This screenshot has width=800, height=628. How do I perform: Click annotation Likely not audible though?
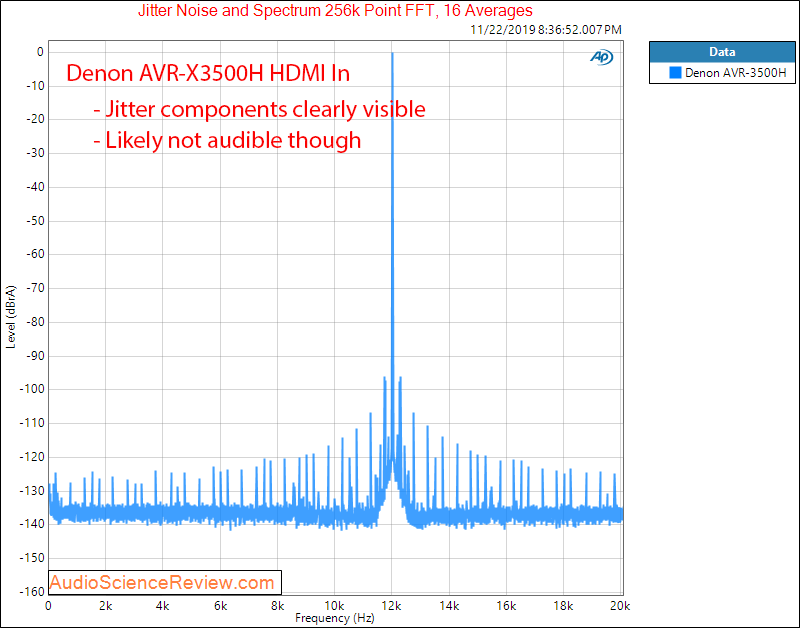[x=227, y=140]
